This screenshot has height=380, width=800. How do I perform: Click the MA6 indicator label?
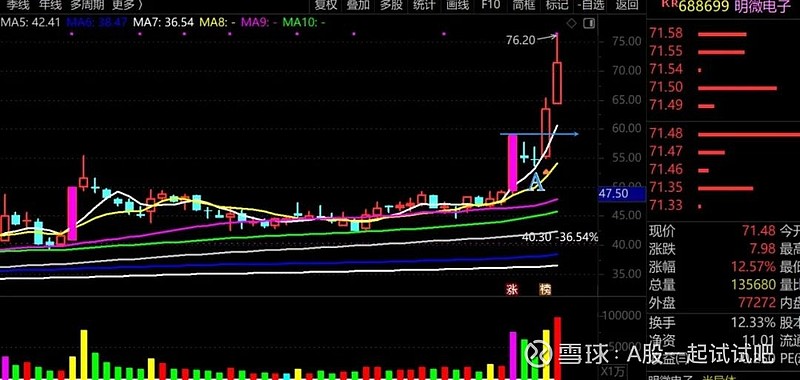(97, 22)
